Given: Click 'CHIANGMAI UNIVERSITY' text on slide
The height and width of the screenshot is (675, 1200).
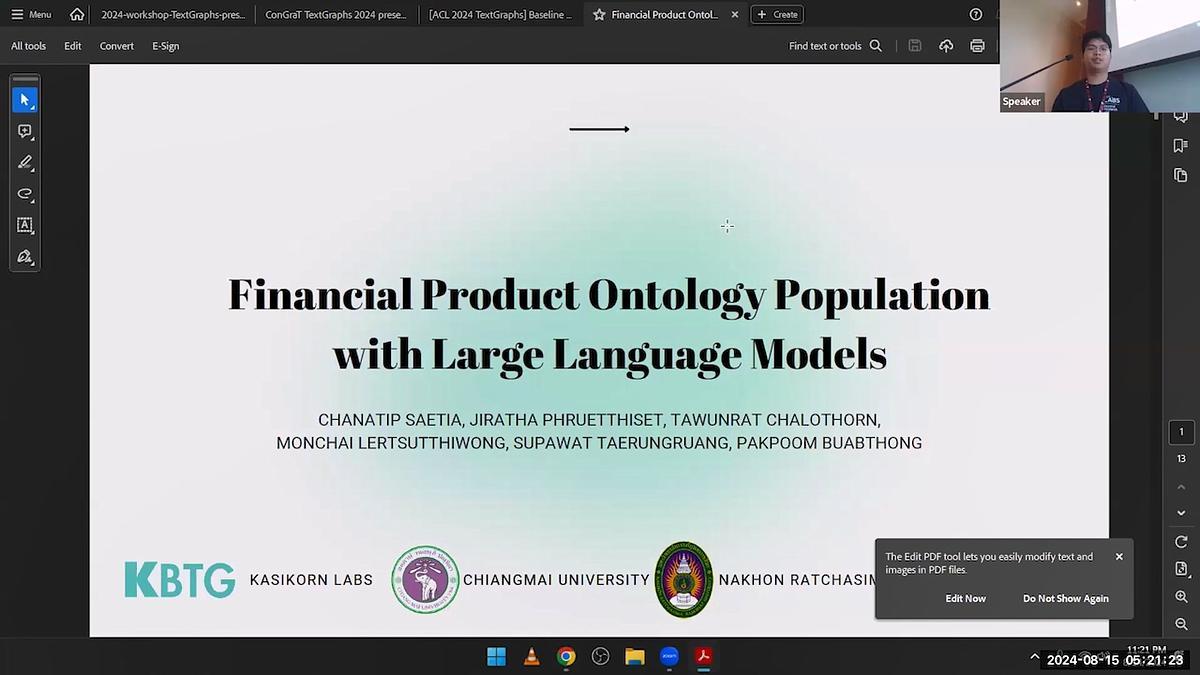Looking at the screenshot, I should (x=556, y=580).
